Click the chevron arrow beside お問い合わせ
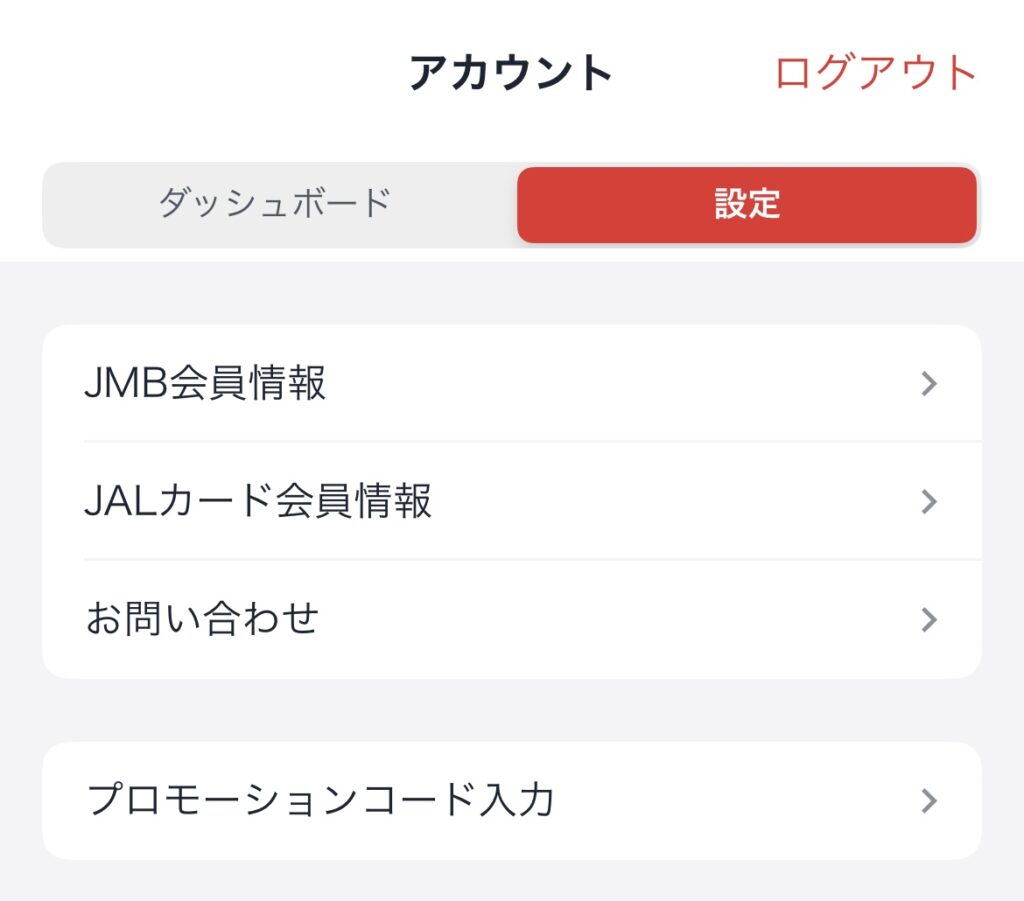 929,620
